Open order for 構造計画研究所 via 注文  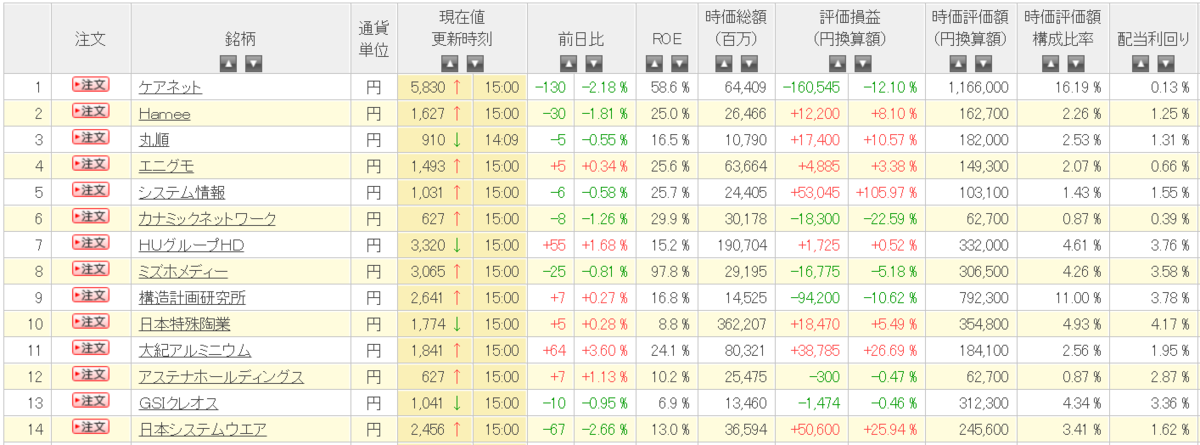click(90, 295)
